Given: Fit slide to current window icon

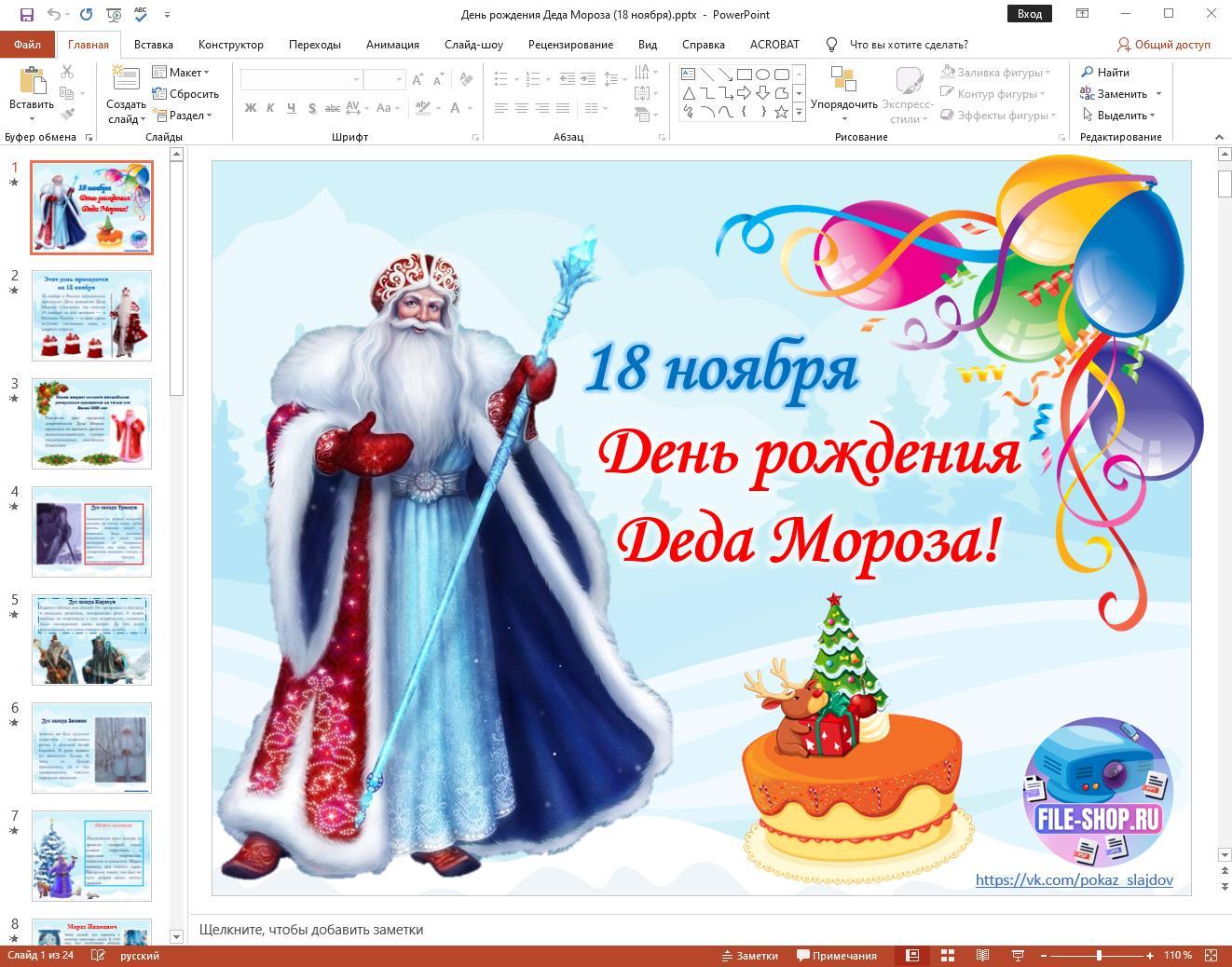Looking at the screenshot, I should (x=1211, y=955).
